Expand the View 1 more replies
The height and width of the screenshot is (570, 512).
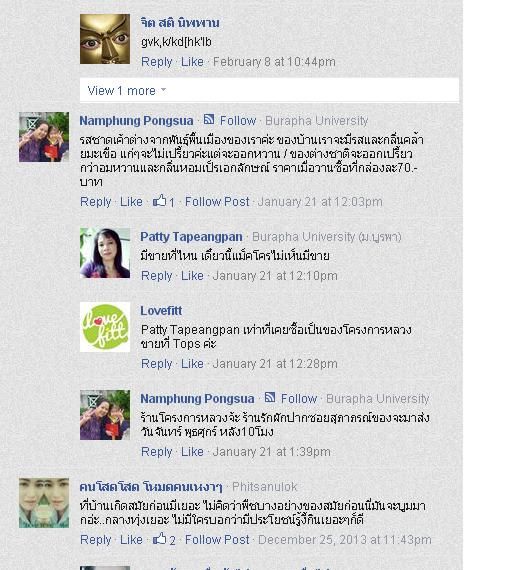[x=269, y=90]
